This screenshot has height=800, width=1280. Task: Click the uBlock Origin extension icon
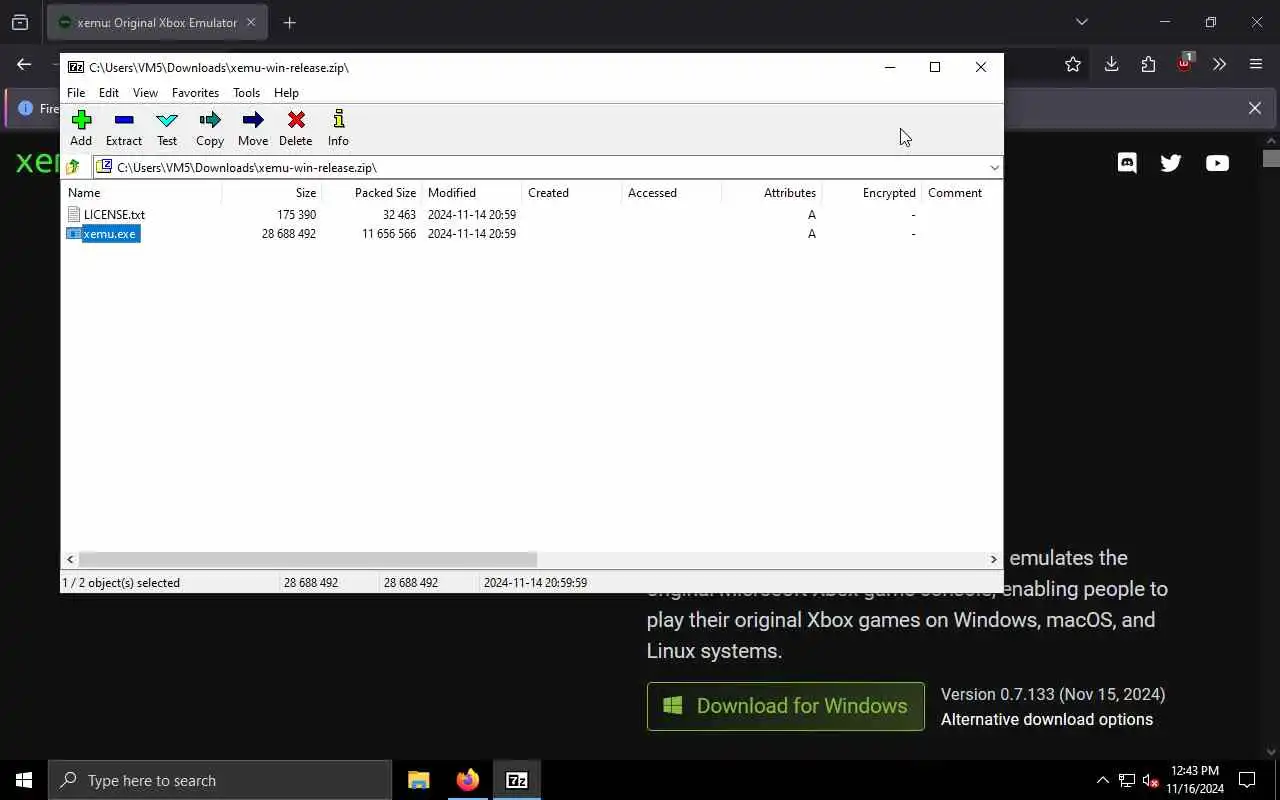tap(1184, 64)
